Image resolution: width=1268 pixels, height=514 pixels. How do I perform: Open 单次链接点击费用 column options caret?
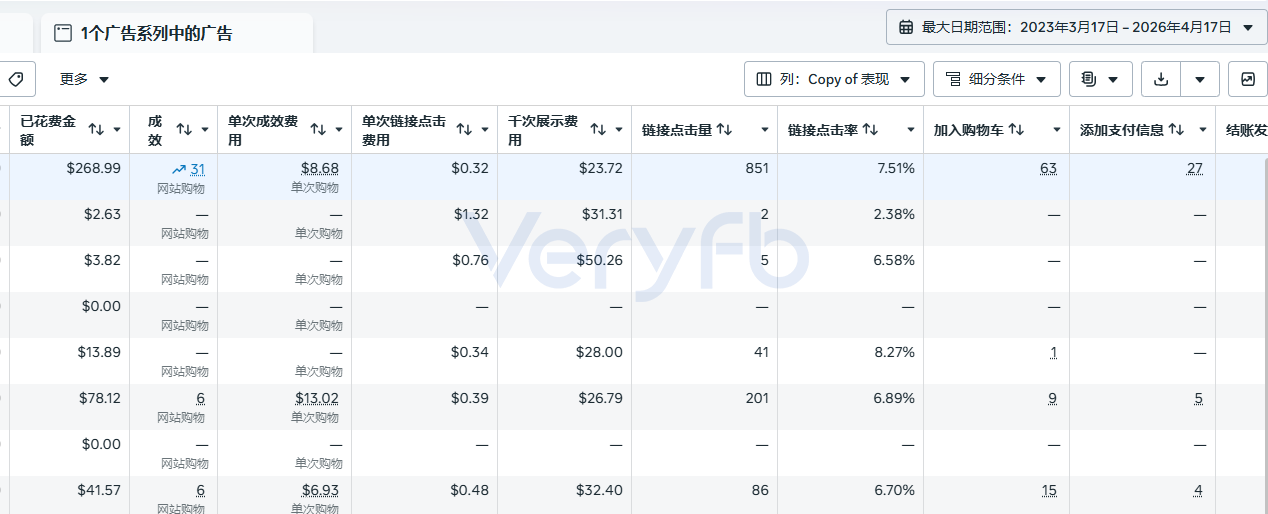(x=485, y=130)
